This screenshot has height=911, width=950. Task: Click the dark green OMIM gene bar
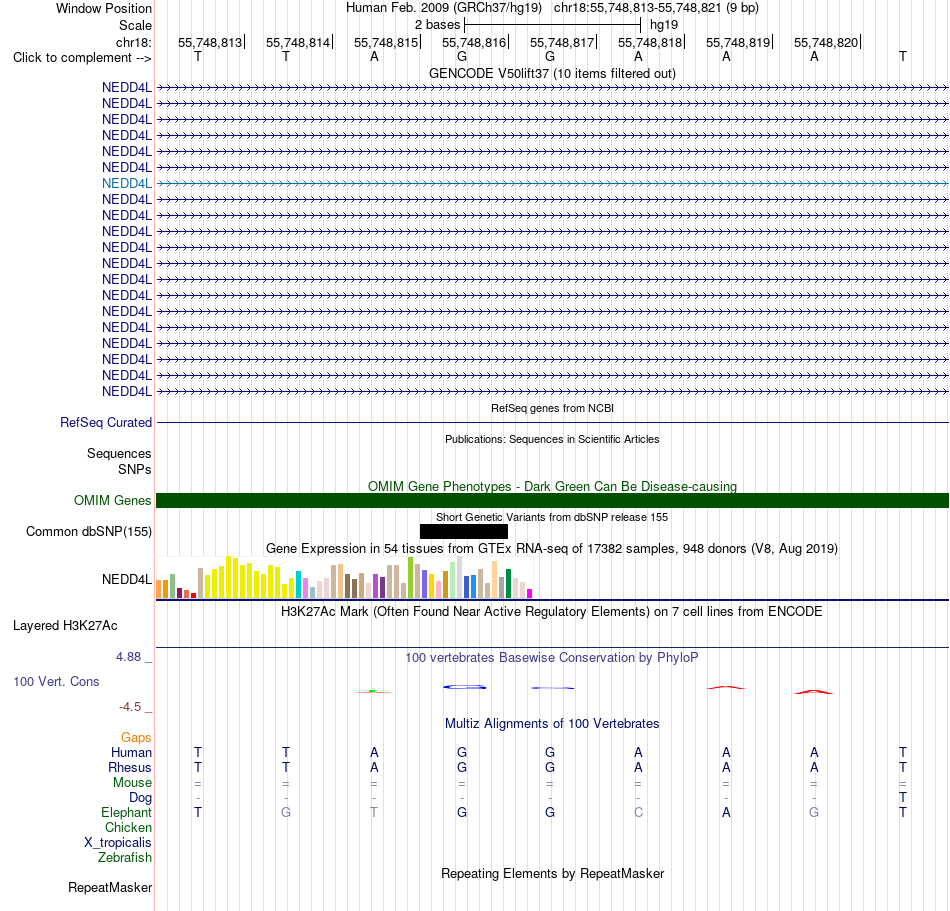pyautogui.click(x=552, y=500)
